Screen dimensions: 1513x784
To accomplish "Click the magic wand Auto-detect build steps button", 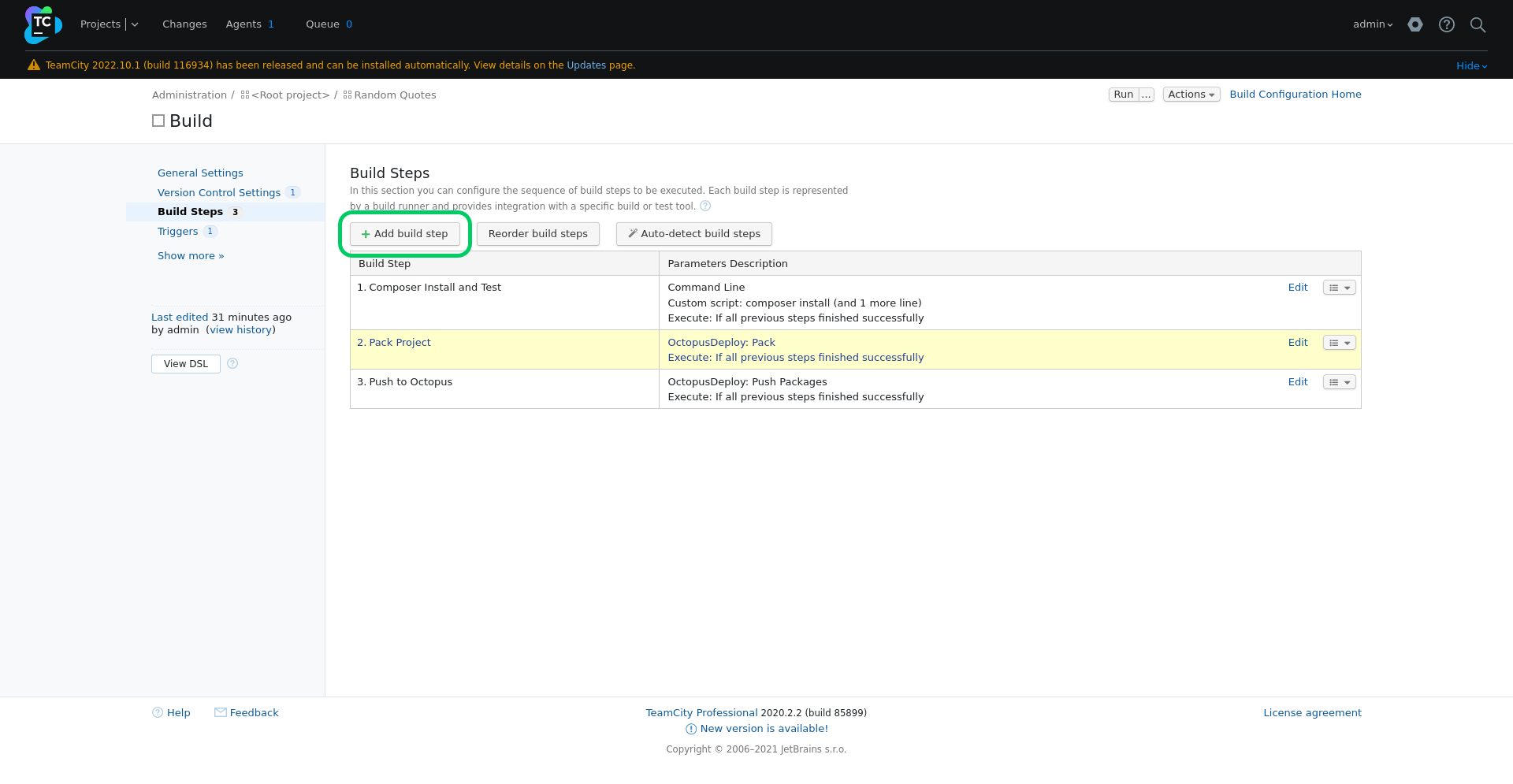I will [694, 234].
